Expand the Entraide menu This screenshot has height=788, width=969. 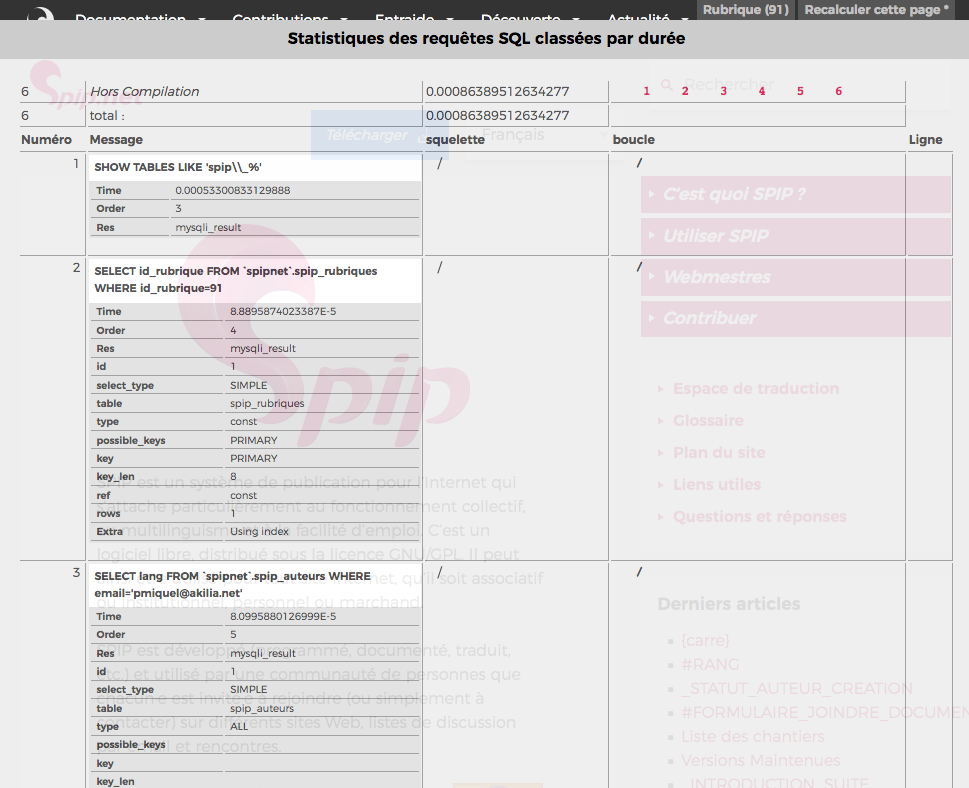(x=414, y=19)
